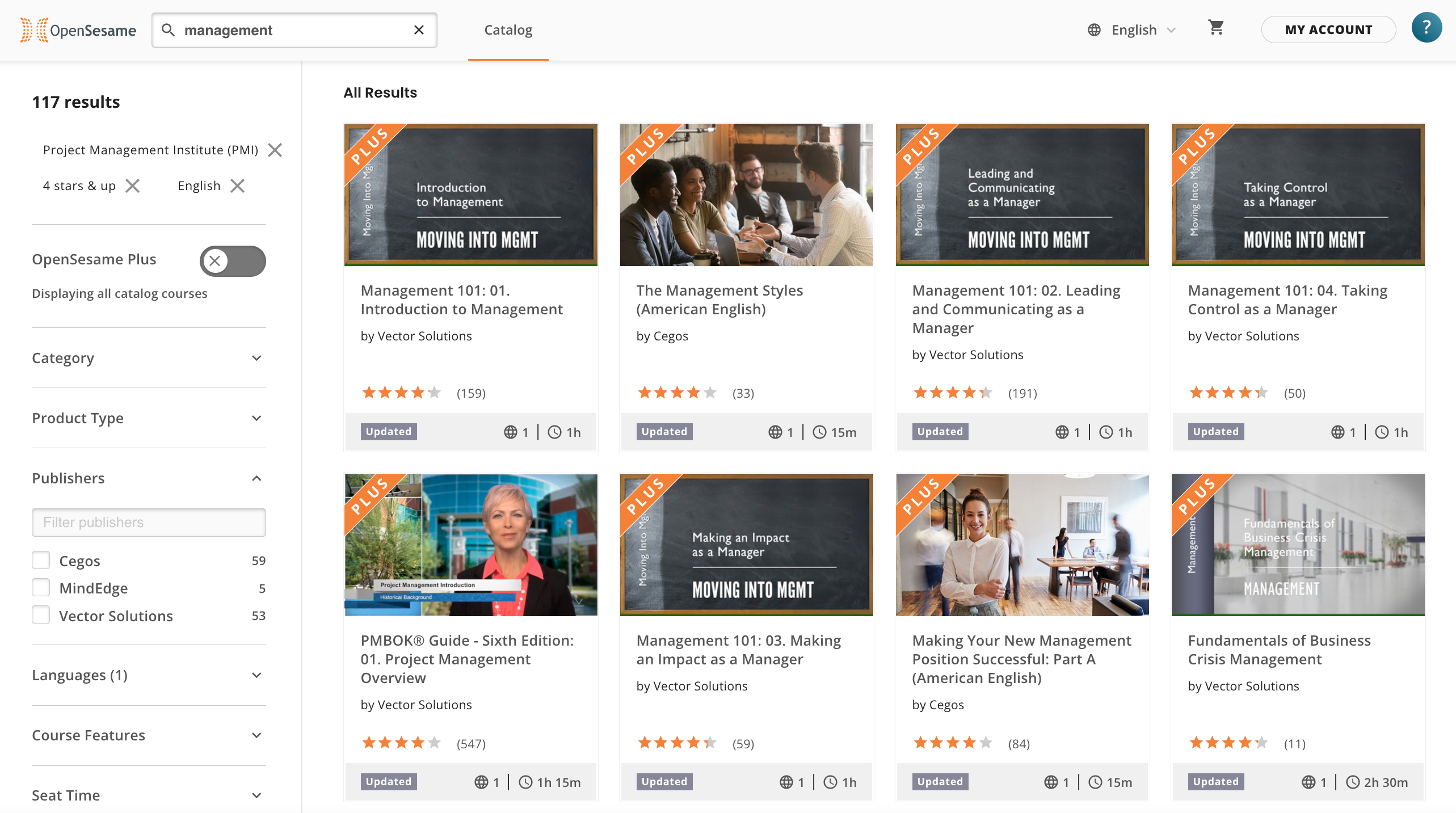
Task: Click the star rating of The Management Styles
Action: 677,393
